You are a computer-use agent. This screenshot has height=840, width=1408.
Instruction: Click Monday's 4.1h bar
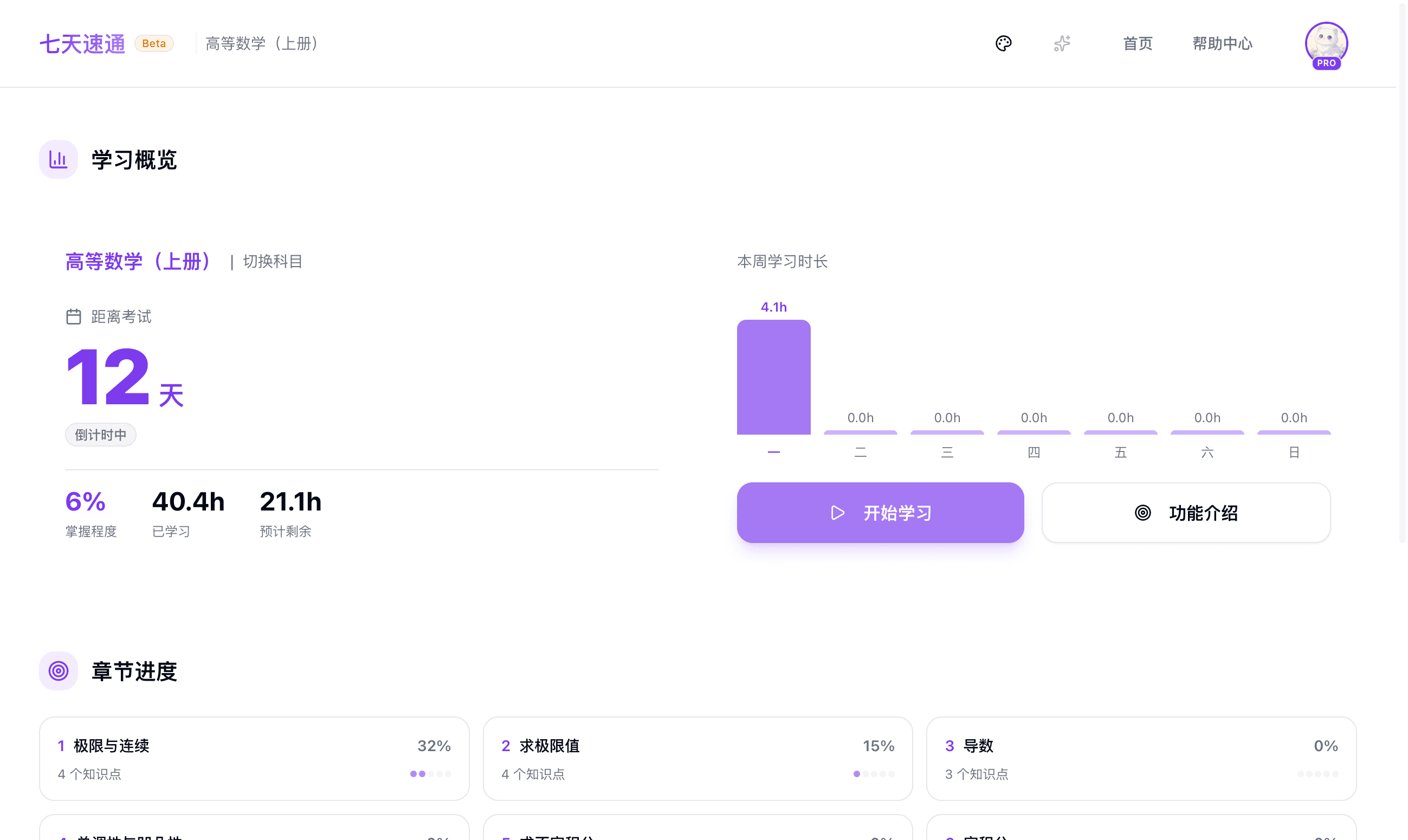(773, 377)
